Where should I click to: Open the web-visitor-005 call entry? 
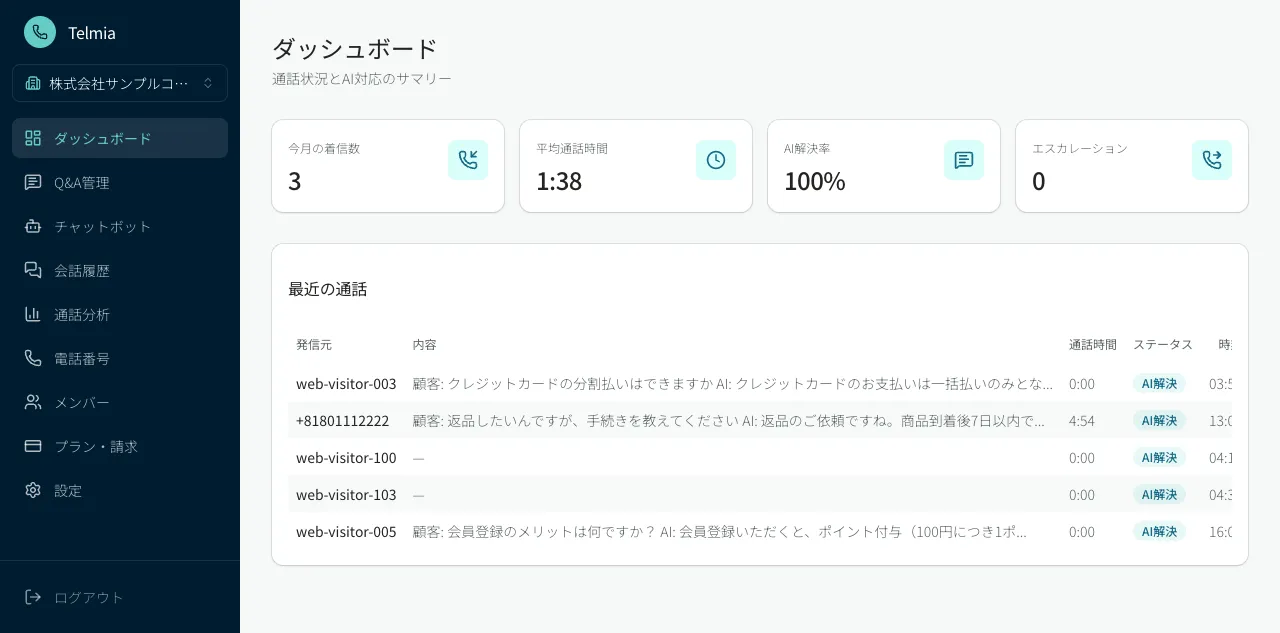[345, 532]
